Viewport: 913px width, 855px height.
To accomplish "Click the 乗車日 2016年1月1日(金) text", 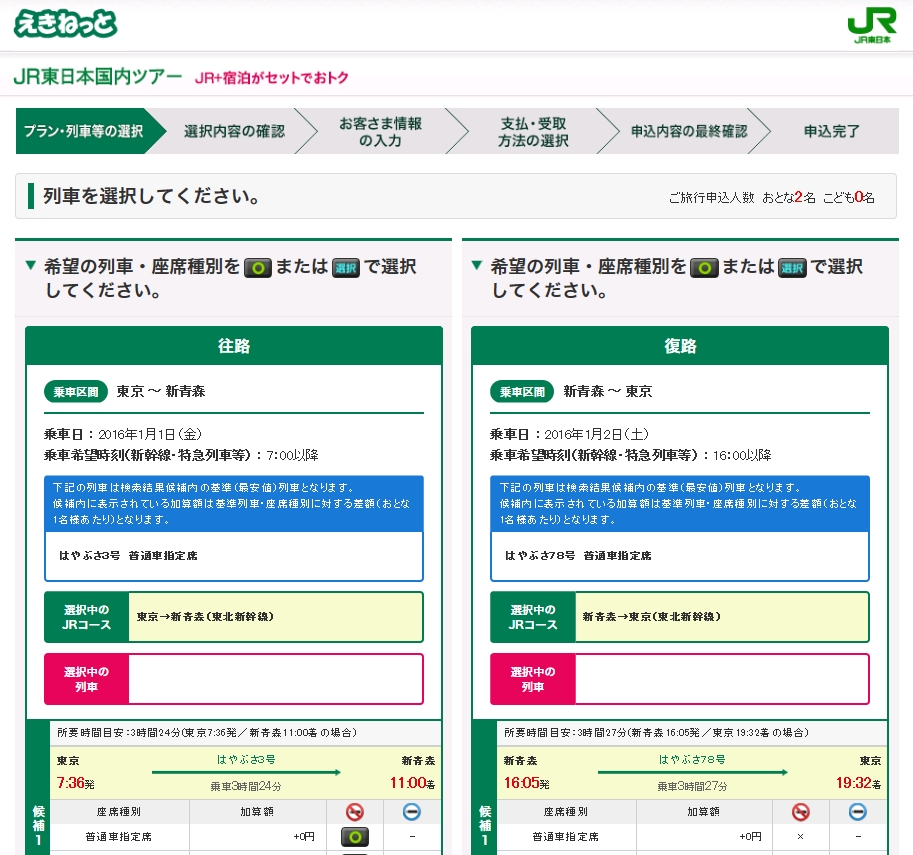I will 123,434.
